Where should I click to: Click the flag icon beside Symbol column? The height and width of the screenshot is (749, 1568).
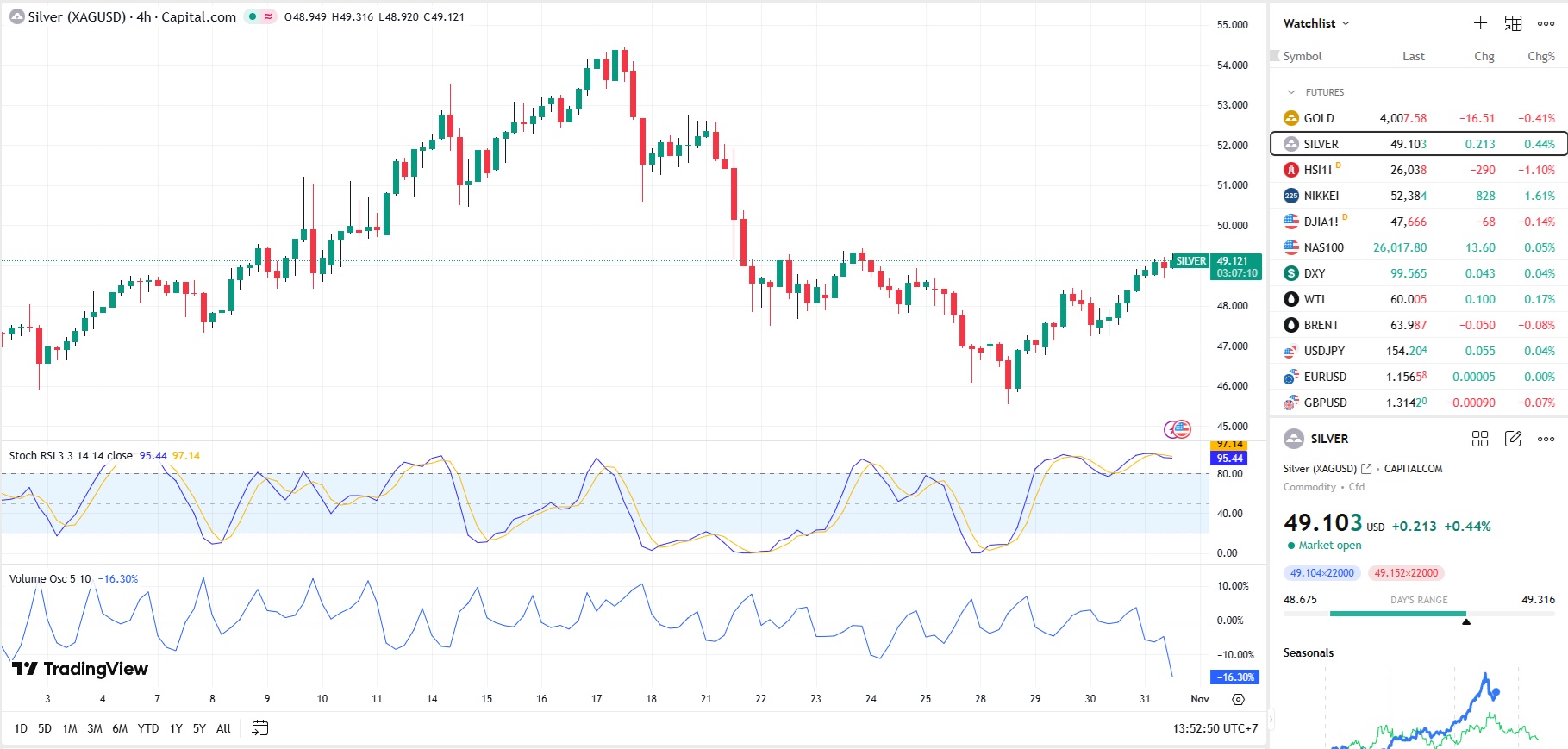(x=1275, y=56)
